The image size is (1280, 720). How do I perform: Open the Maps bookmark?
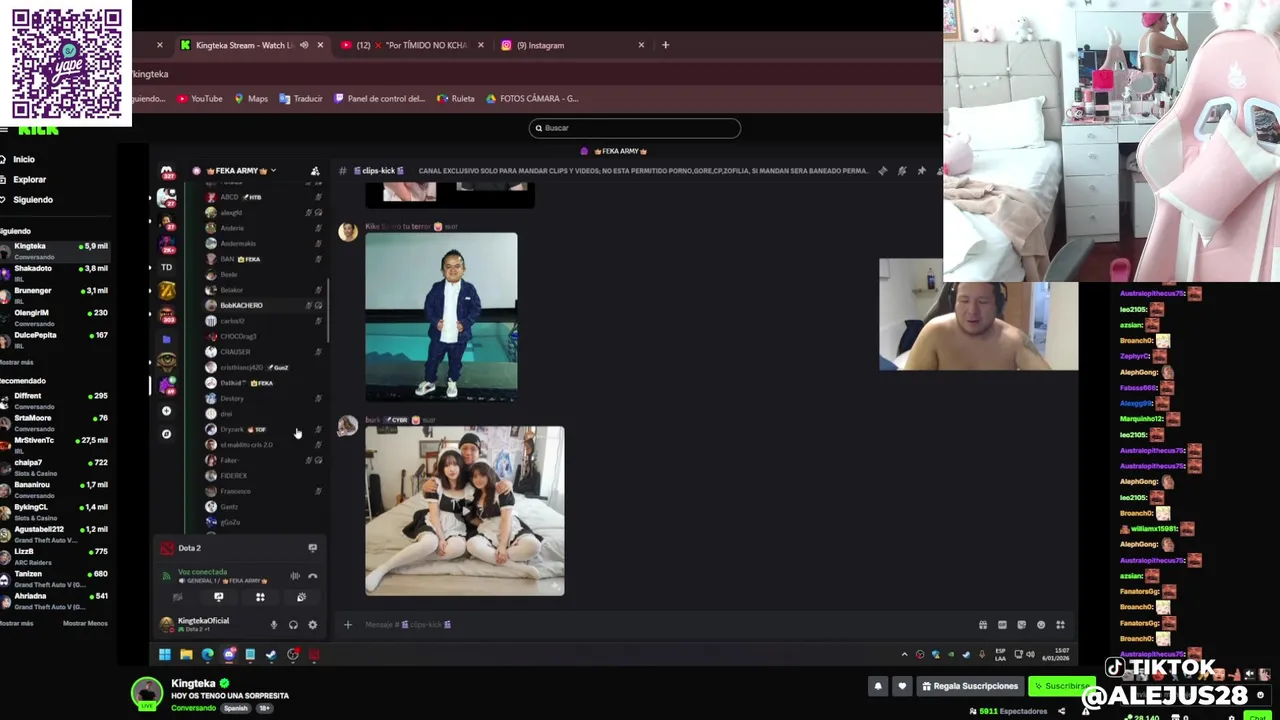click(x=251, y=99)
